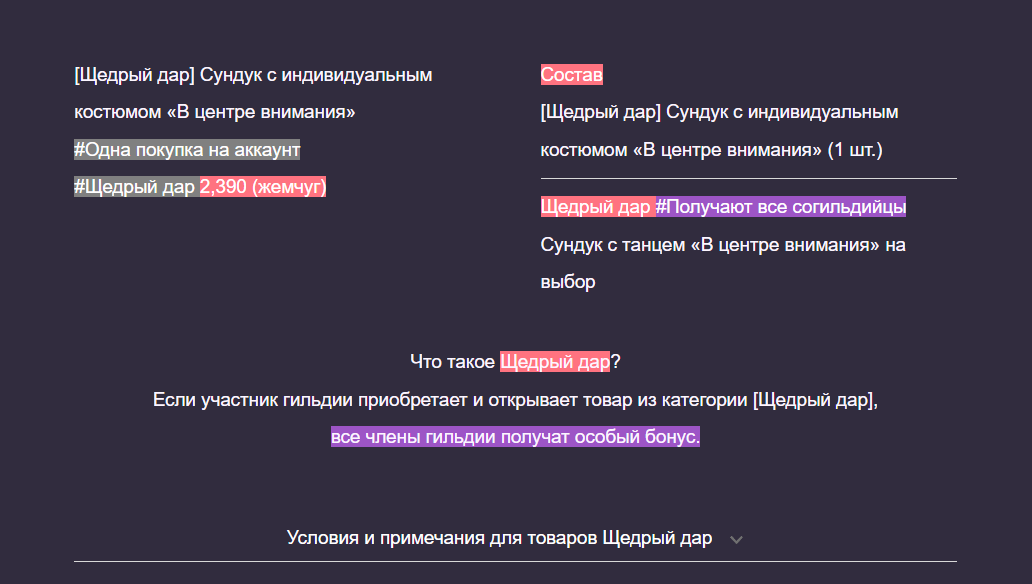
Task: Click the costume chest title in left column
Action: (x=252, y=92)
